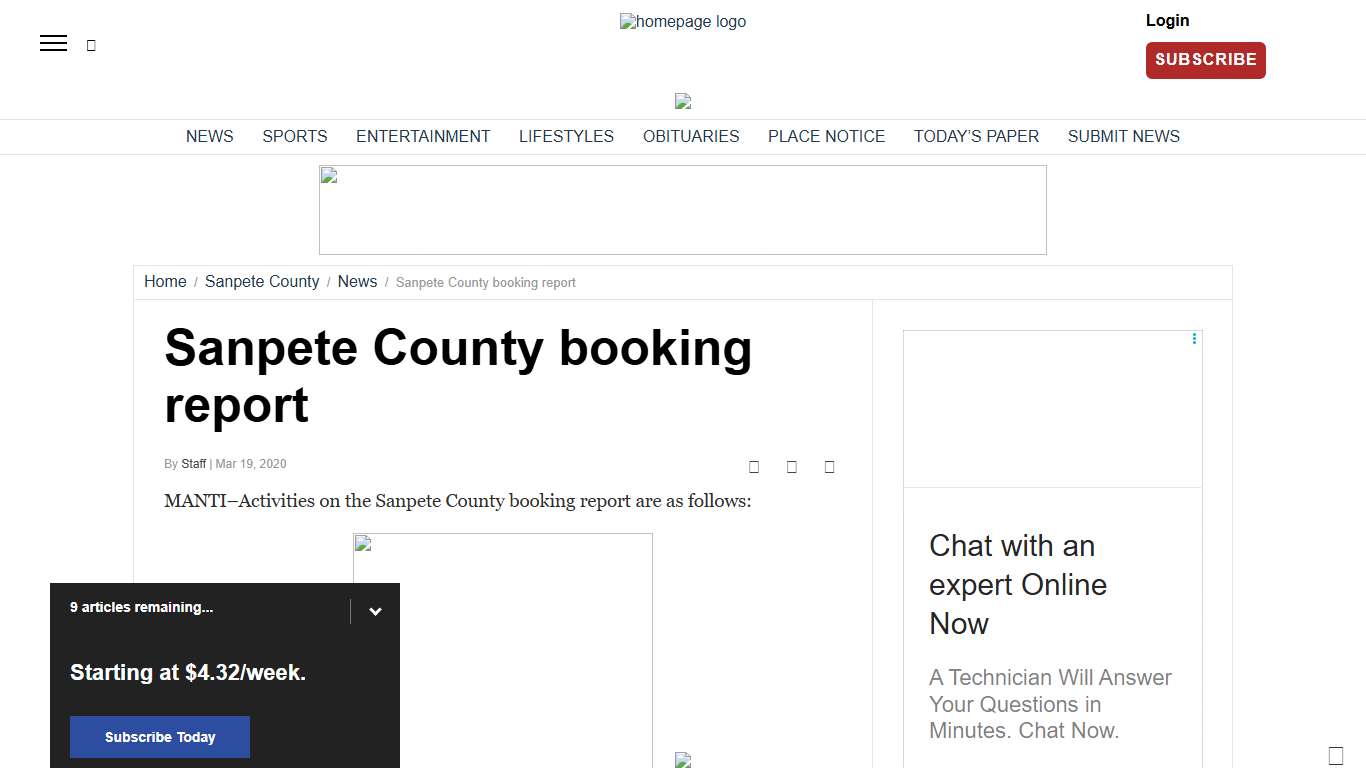Click the subscription banner progress divider
1366x768 pixels.
tap(351, 610)
